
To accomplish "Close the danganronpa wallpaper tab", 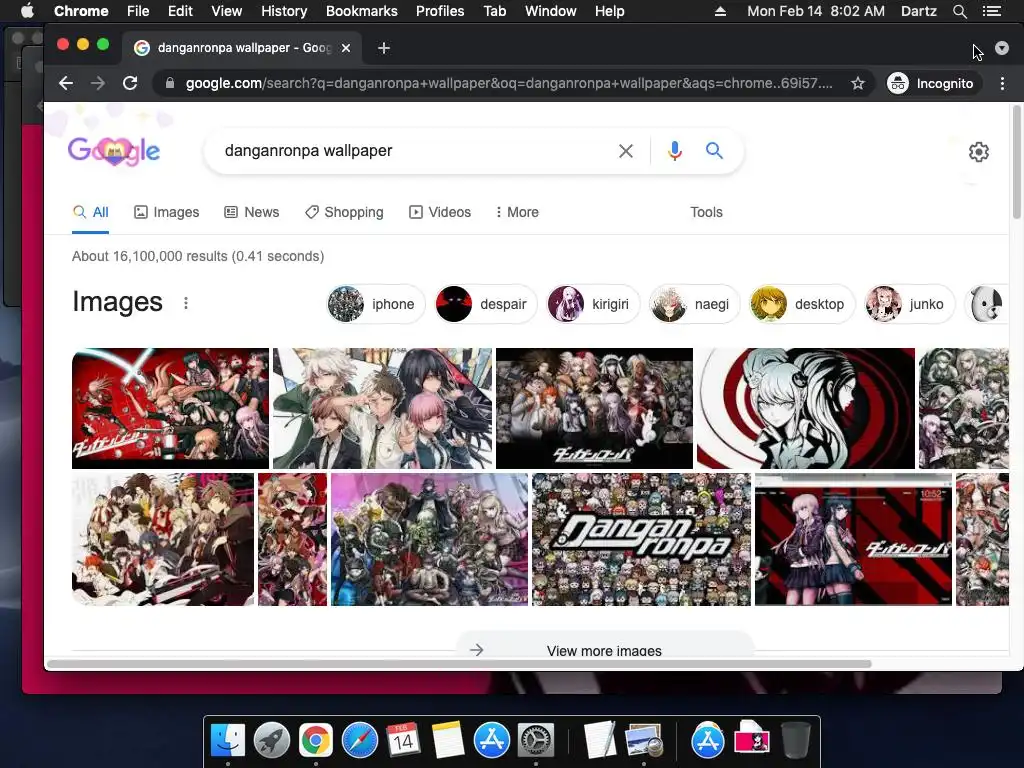I will click(x=346, y=48).
